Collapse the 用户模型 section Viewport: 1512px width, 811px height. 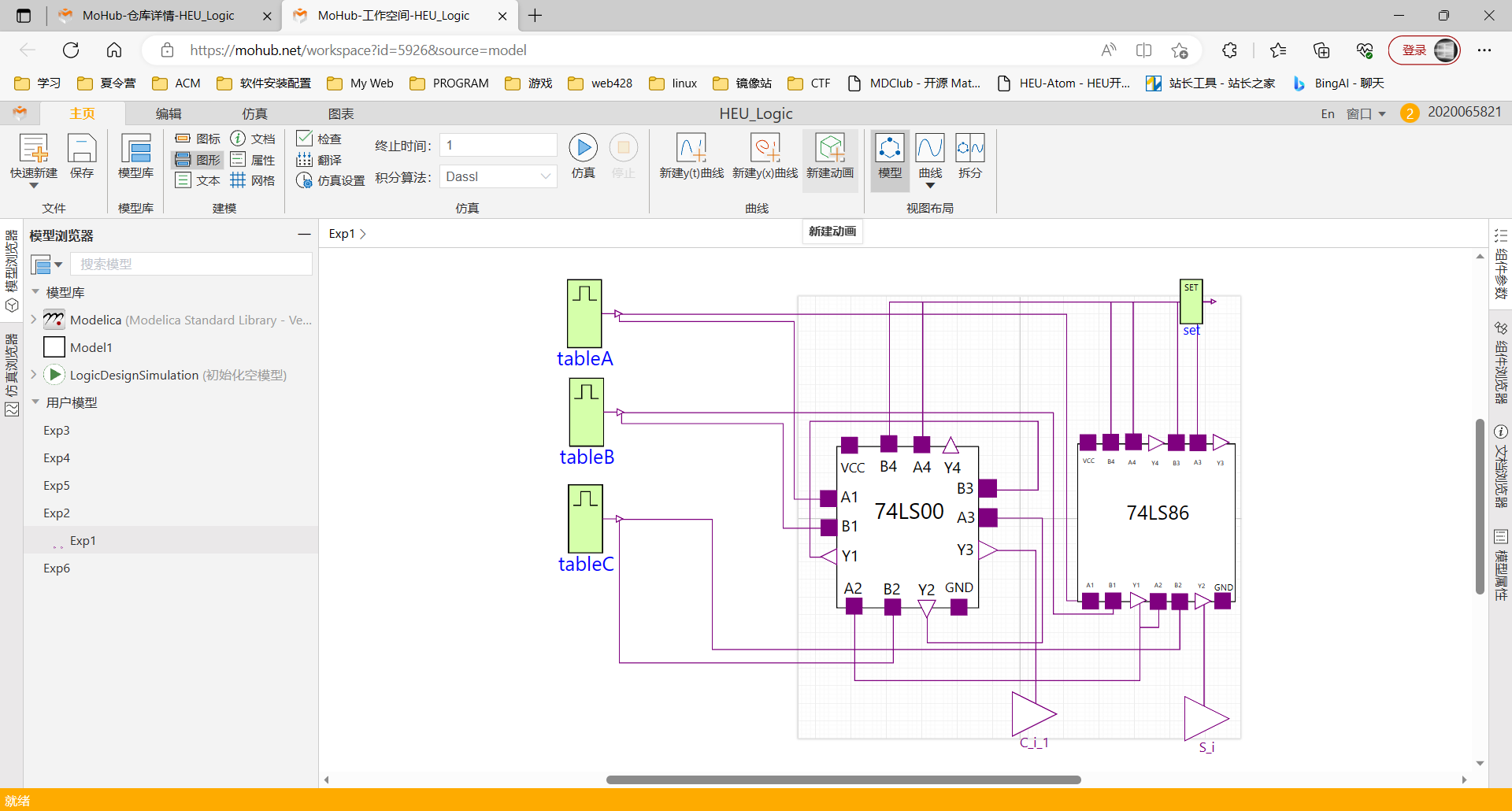pyautogui.click(x=35, y=402)
